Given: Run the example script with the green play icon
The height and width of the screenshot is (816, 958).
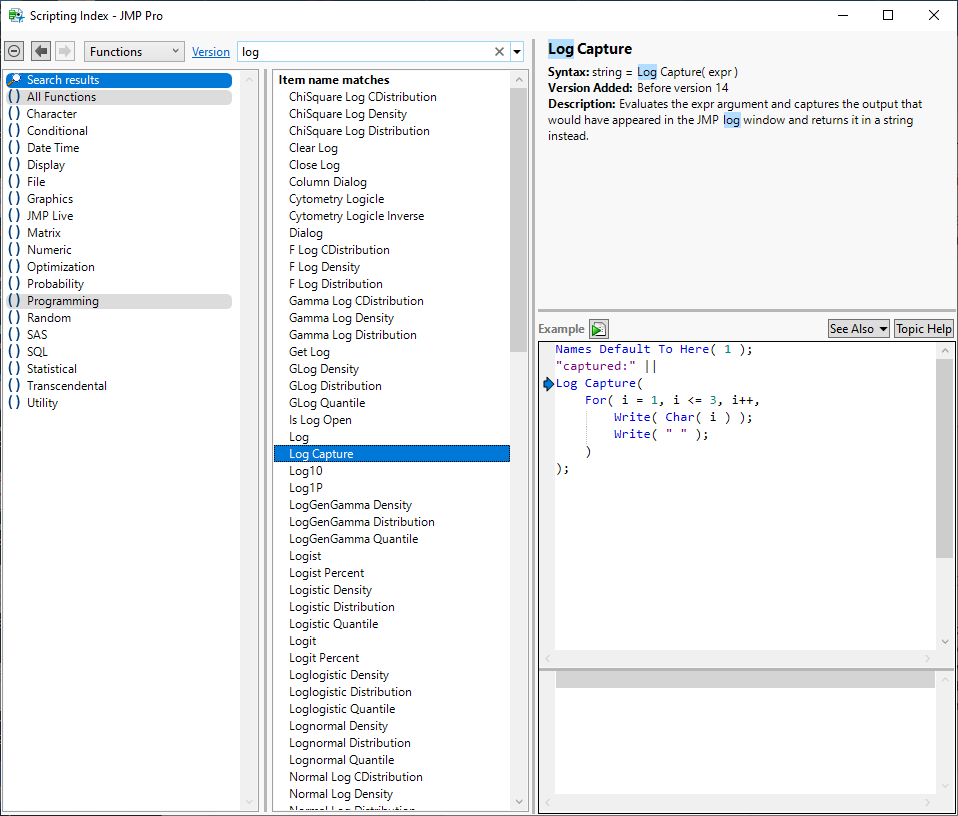Looking at the screenshot, I should point(598,329).
